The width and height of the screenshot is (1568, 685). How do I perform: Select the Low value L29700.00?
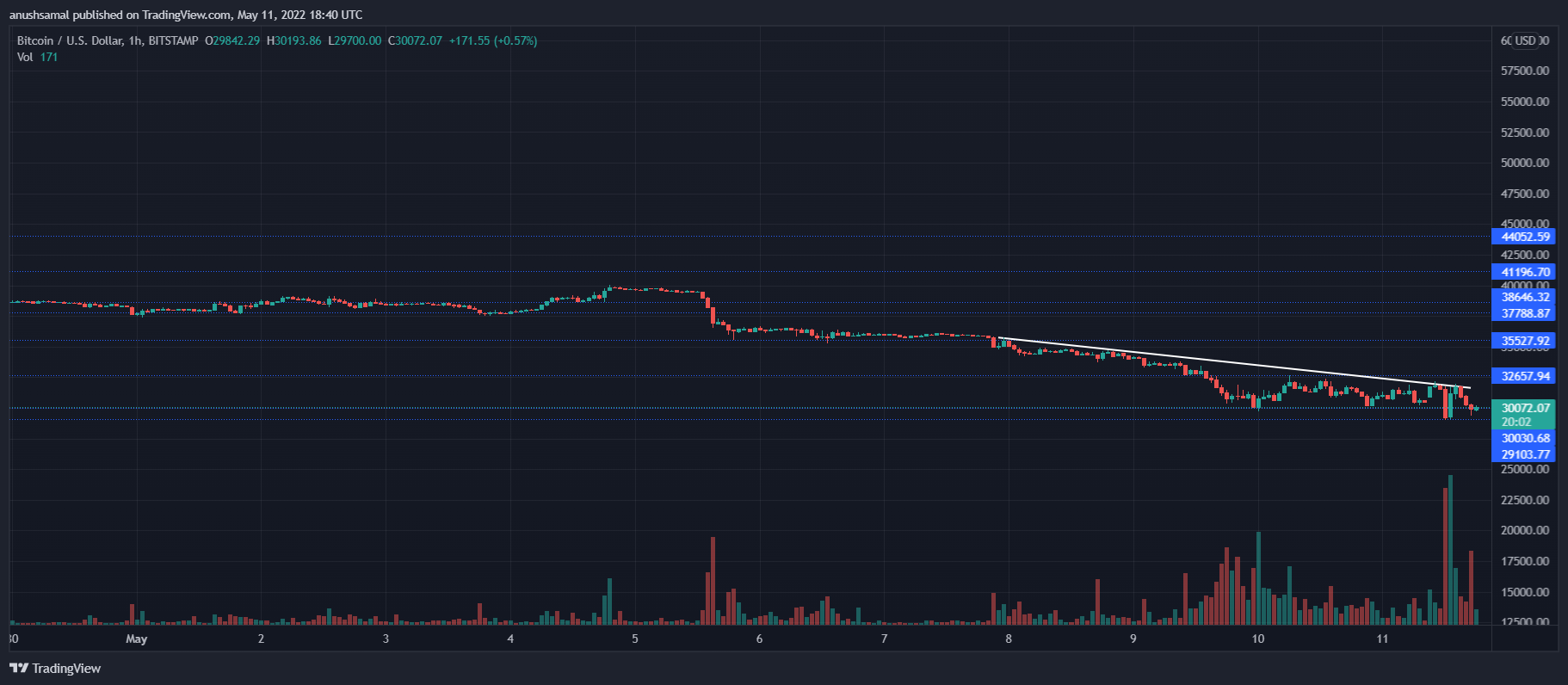coord(355,40)
